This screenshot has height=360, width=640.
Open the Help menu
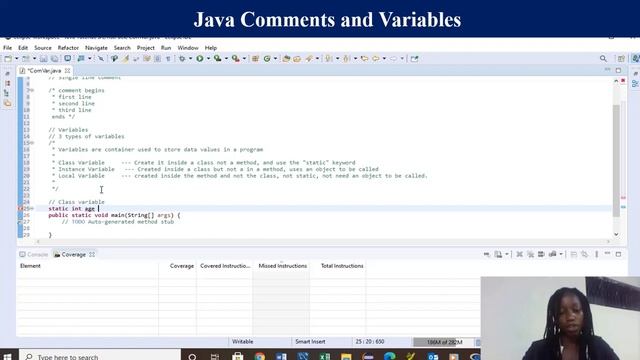click(x=211, y=48)
